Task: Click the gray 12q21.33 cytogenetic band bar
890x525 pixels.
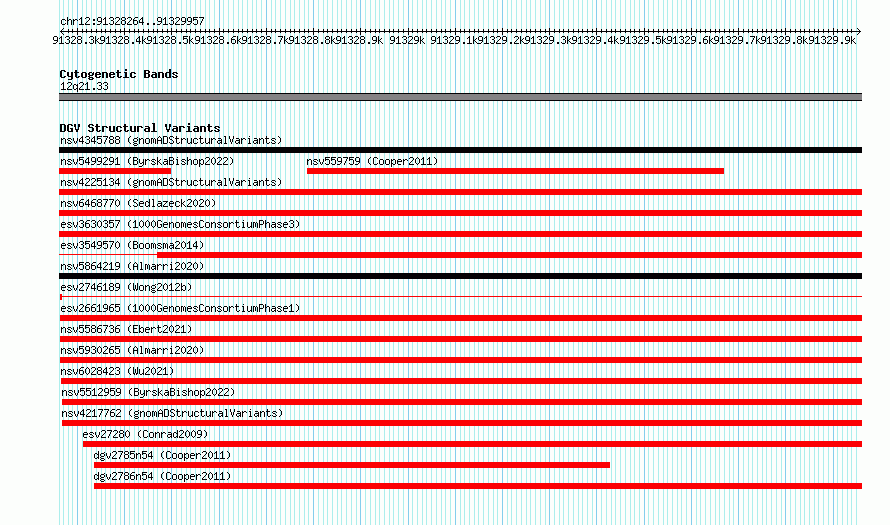Action: tap(460, 97)
